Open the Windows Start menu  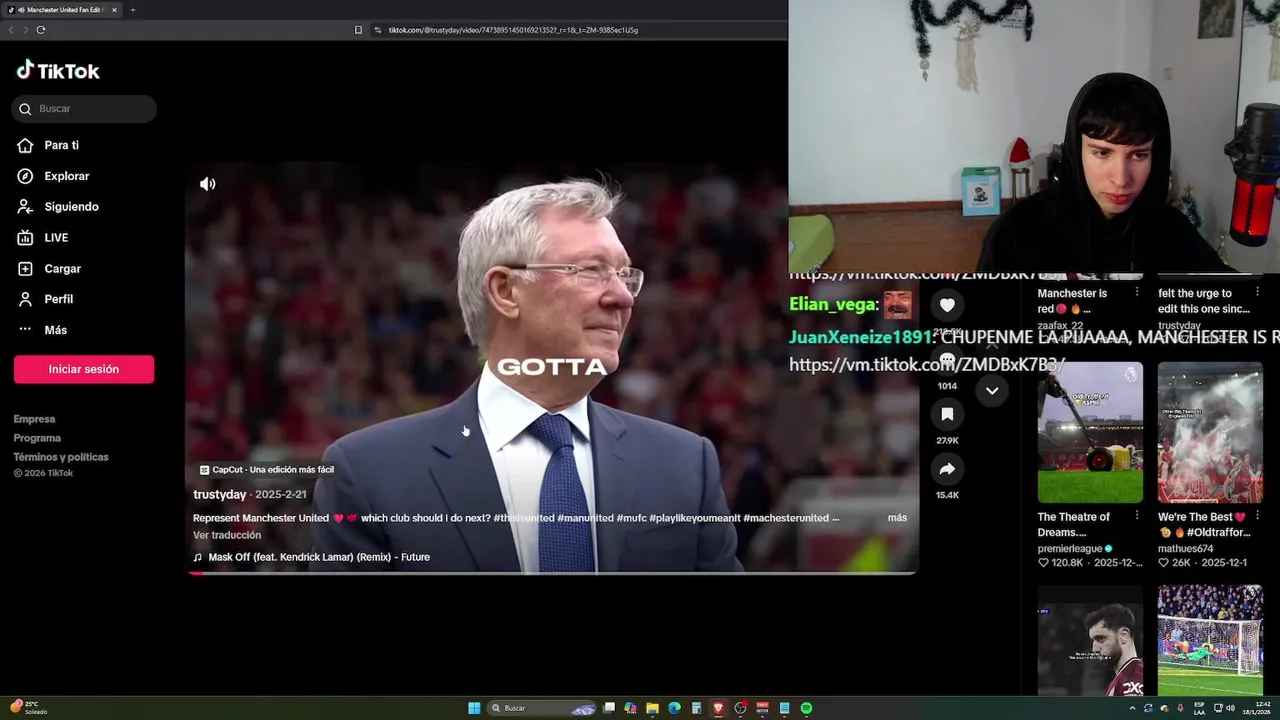coord(474,708)
